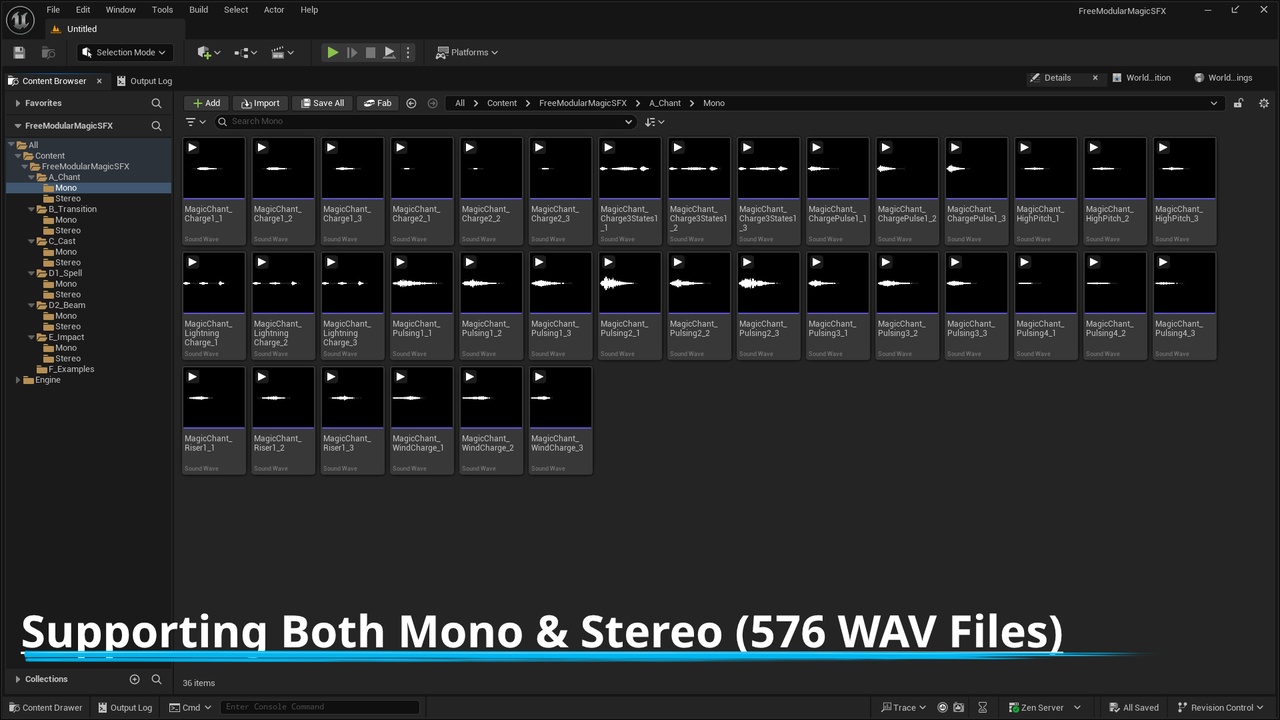Expand the Engine folder in tree
This screenshot has width=1280, height=720.
pos(18,380)
